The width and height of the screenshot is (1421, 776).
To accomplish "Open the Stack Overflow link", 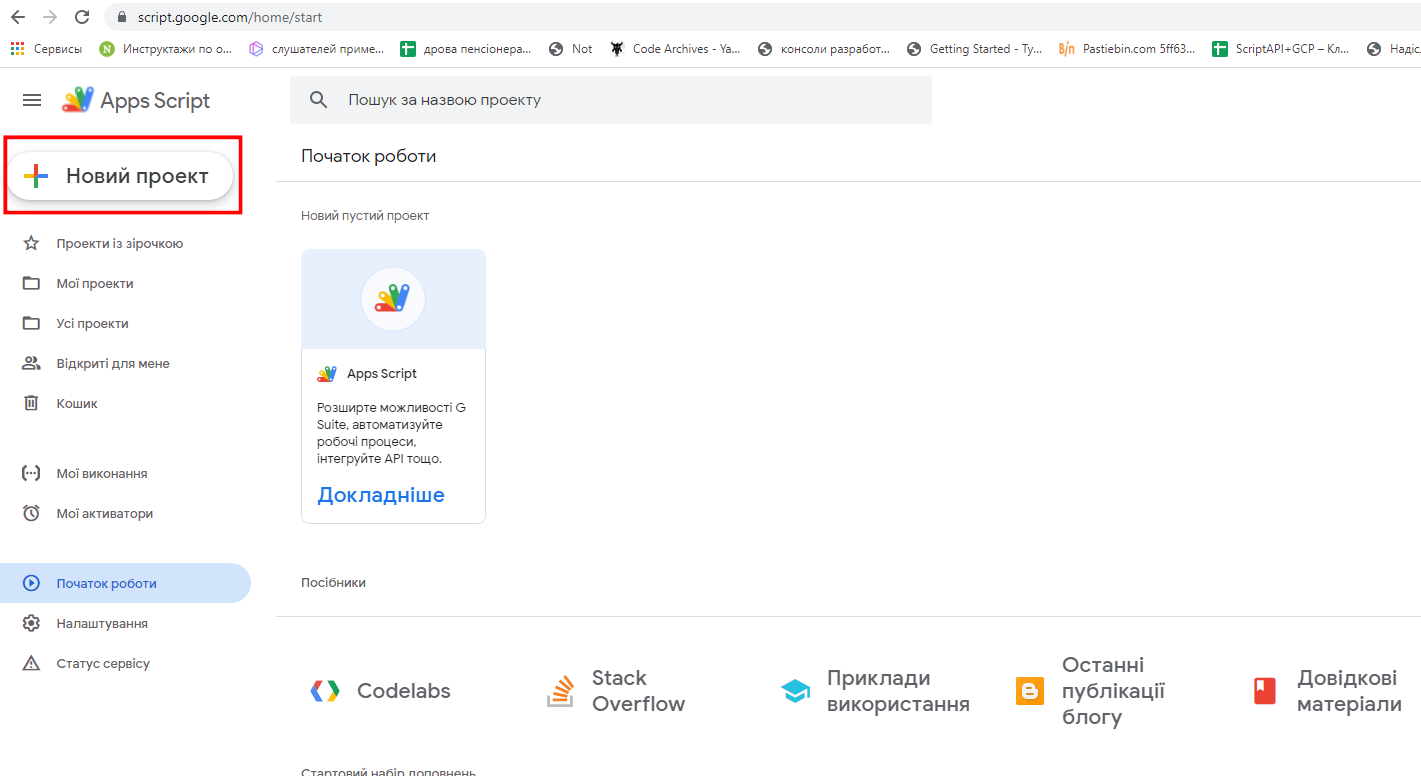I will click(616, 691).
